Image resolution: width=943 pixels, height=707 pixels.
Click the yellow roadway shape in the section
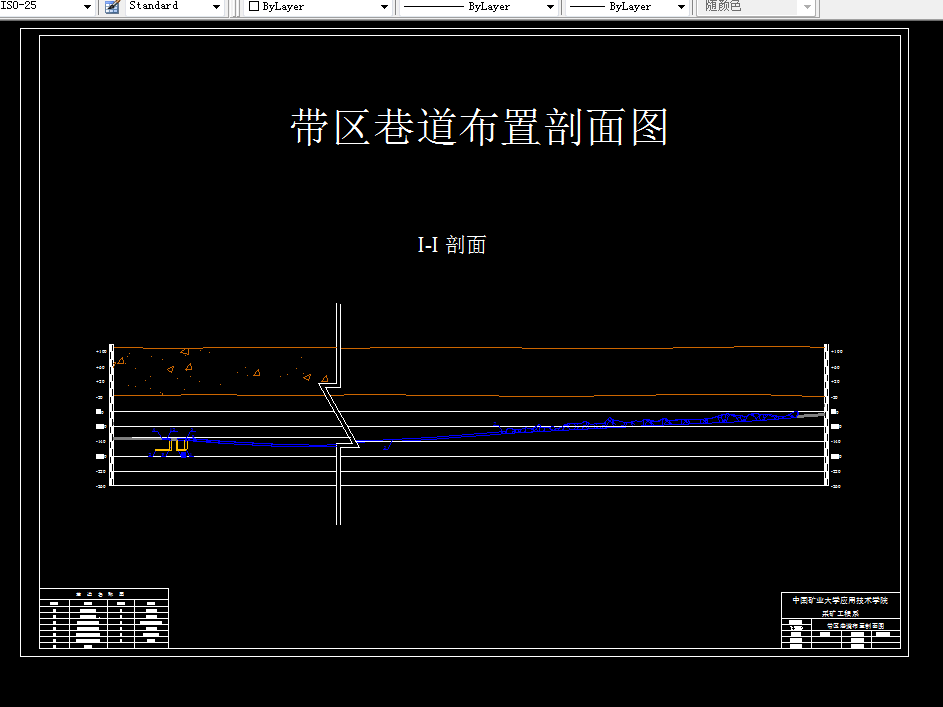click(173, 445)
